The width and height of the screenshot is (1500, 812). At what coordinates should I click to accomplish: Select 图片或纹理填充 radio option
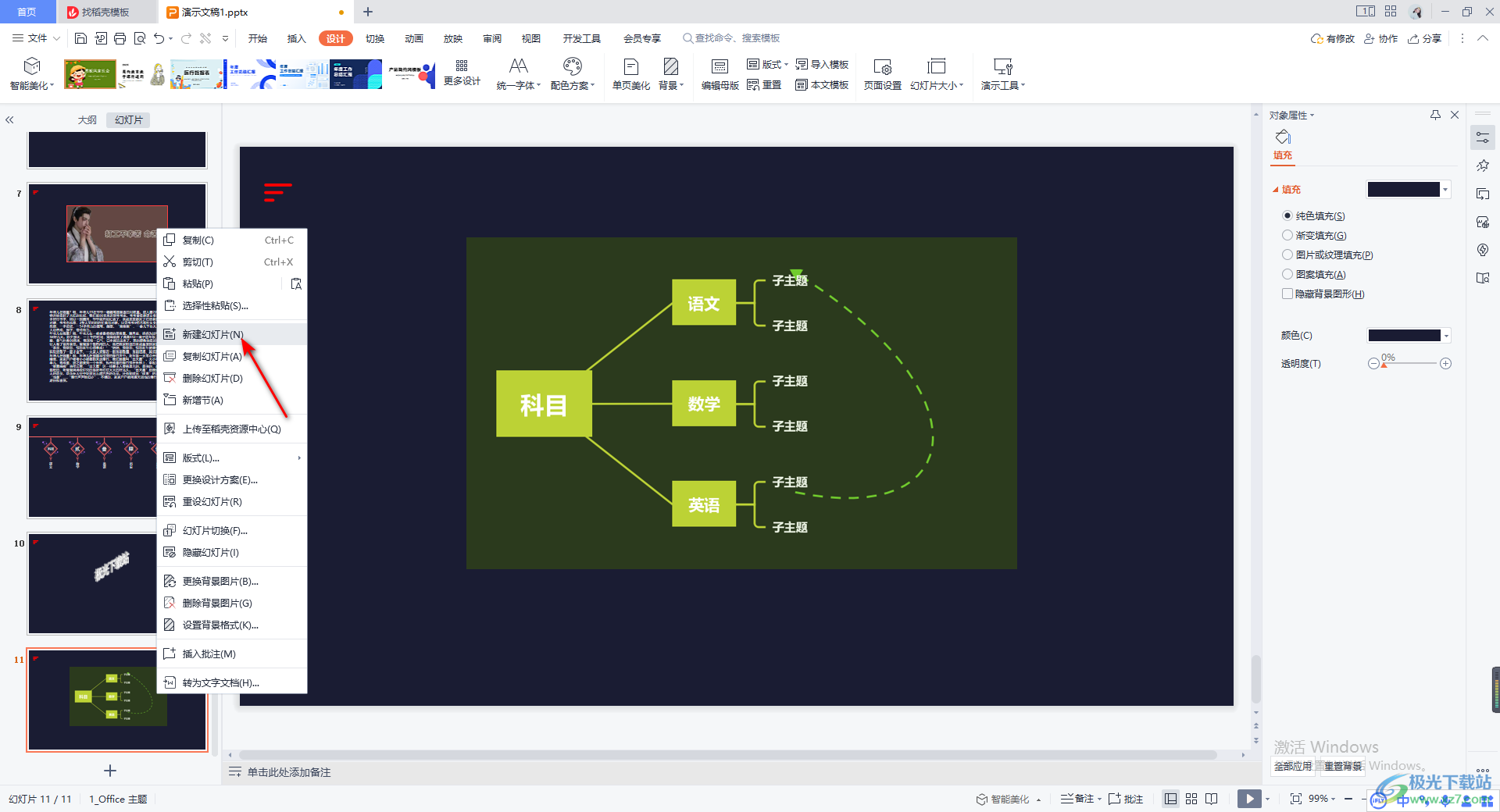(1287, 255)
